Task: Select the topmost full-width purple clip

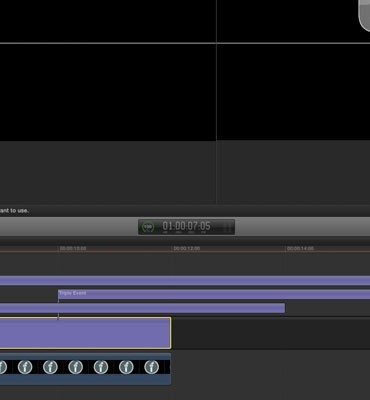Action: tap(185, 281)
